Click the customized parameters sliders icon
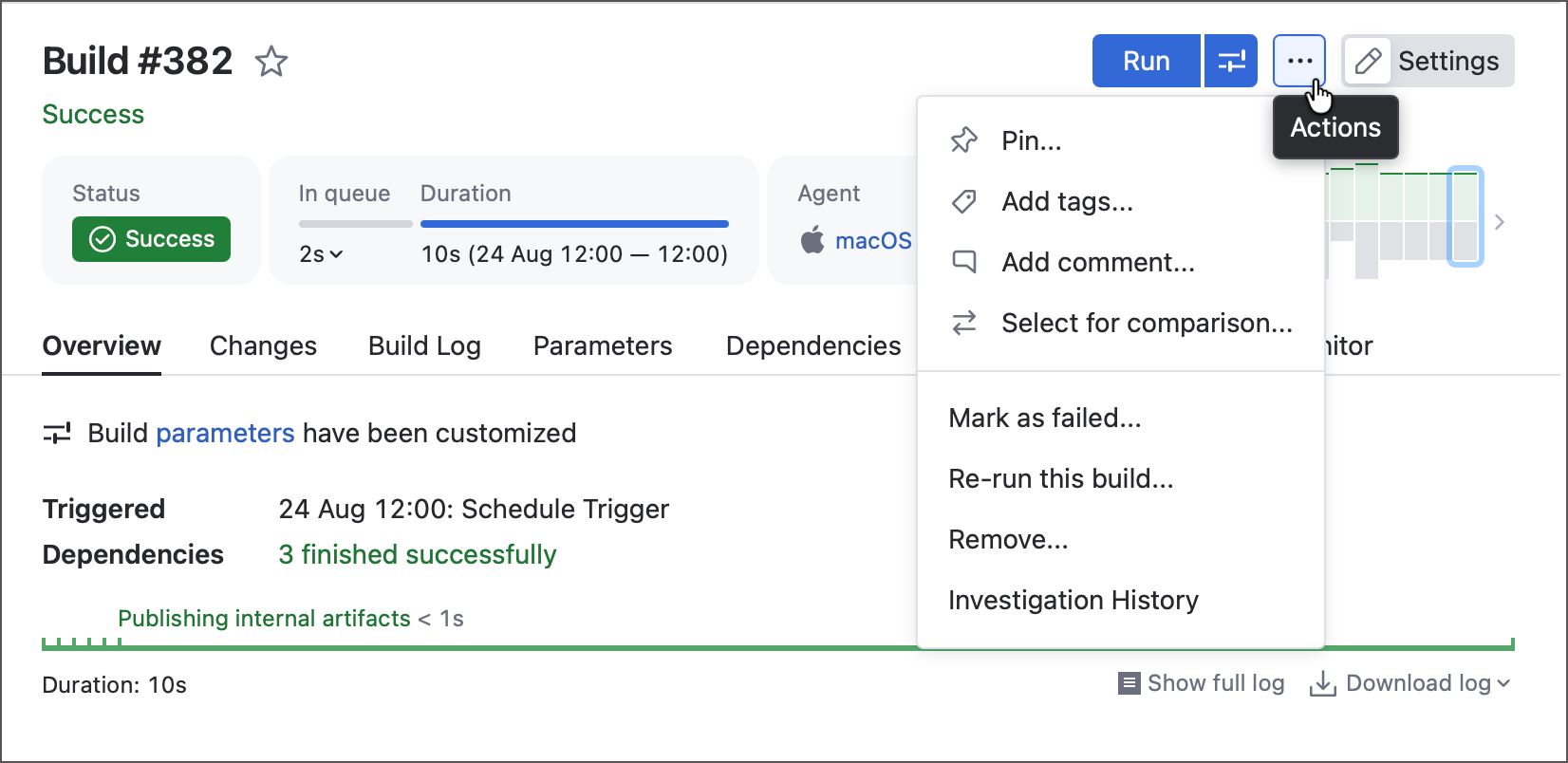This screenshot has height=763, width=1568. (57, 434)
